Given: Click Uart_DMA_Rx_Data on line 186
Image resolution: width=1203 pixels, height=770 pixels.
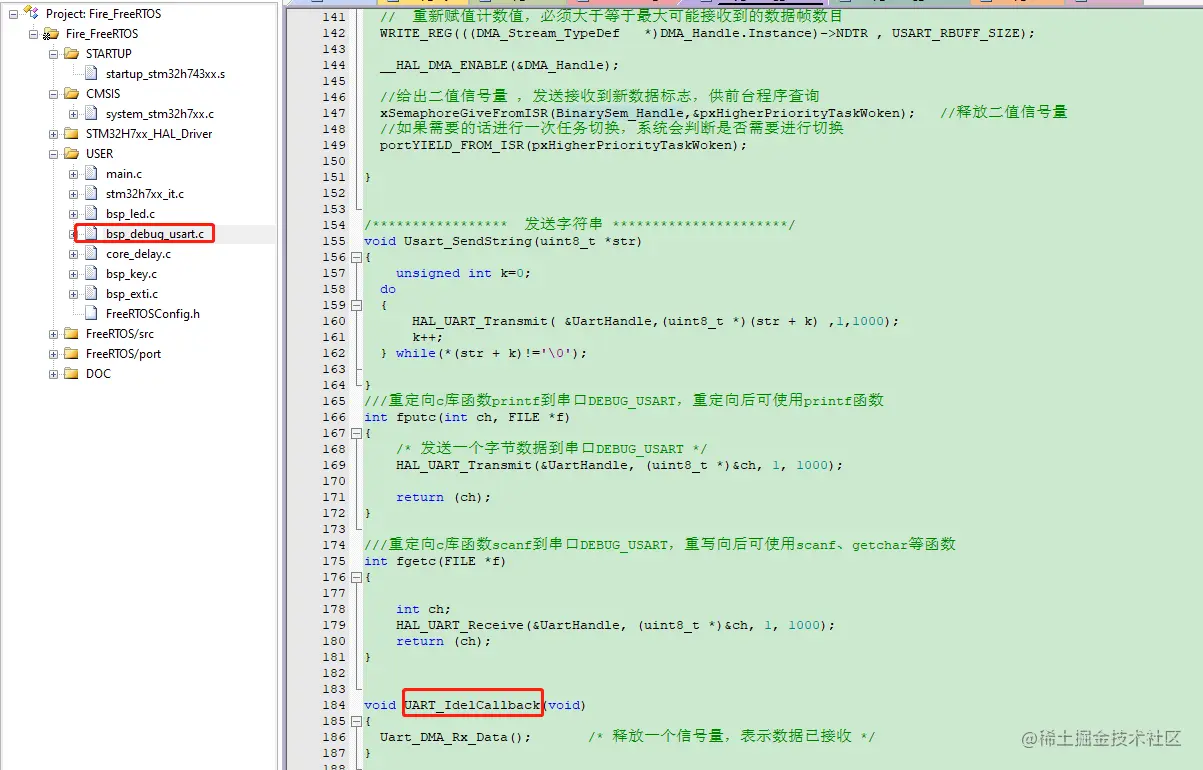Looking at the screenshot, I should click(444, 737).
